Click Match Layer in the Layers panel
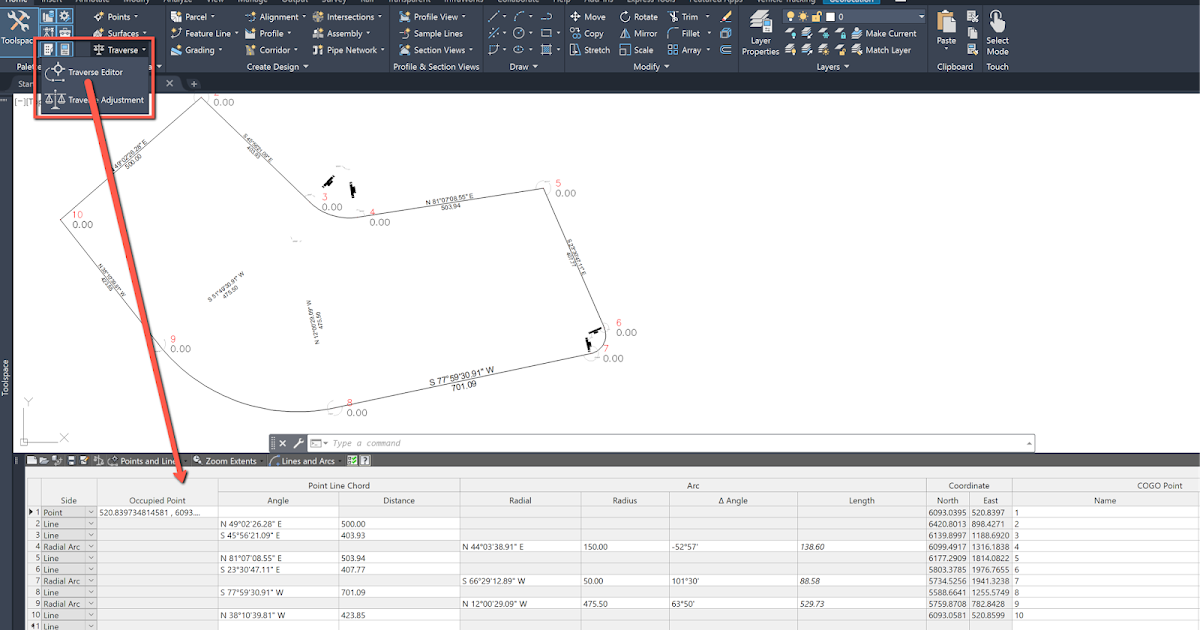 888,50
